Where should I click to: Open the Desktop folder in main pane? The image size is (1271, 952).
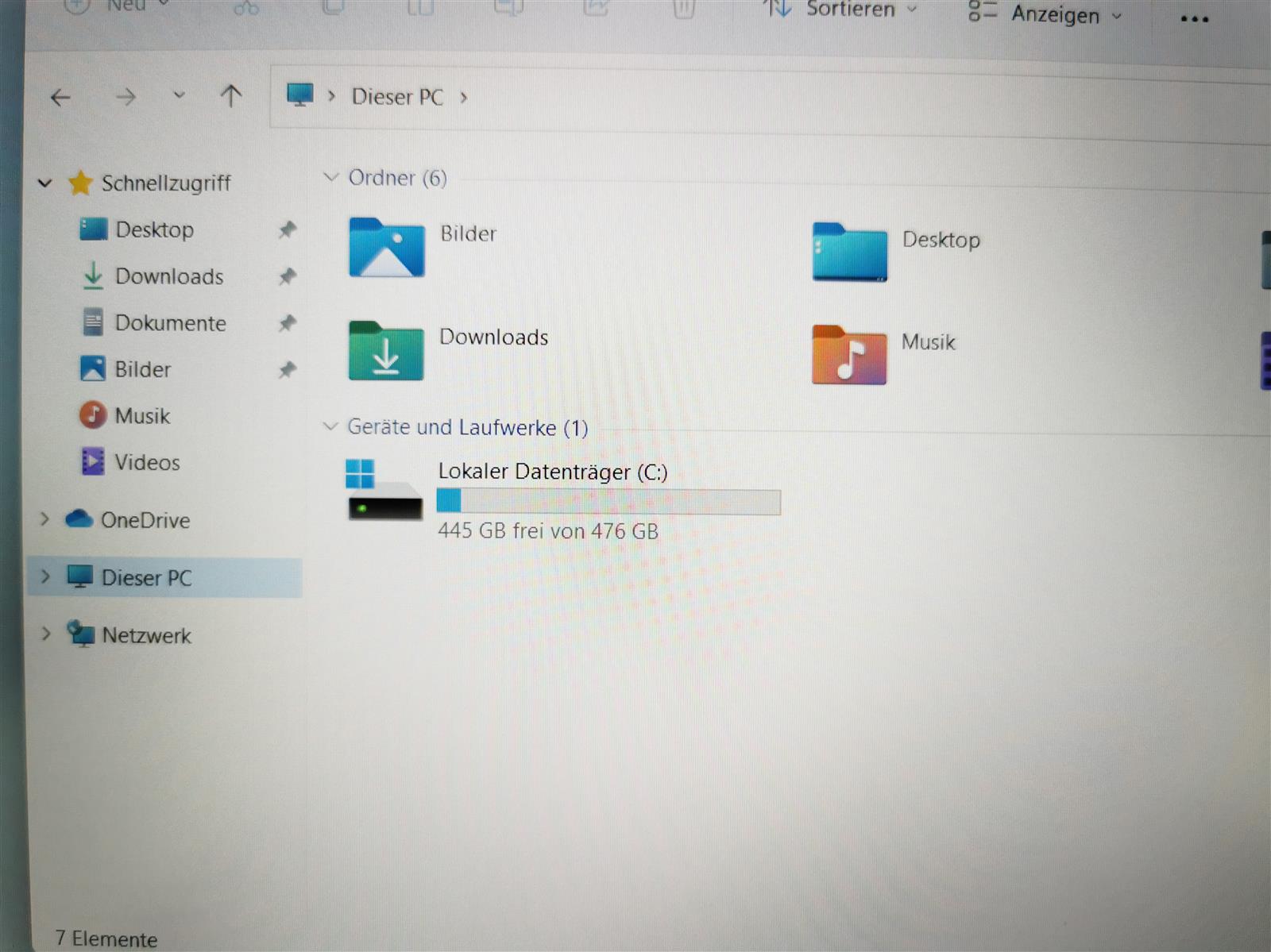coord(849,252)
